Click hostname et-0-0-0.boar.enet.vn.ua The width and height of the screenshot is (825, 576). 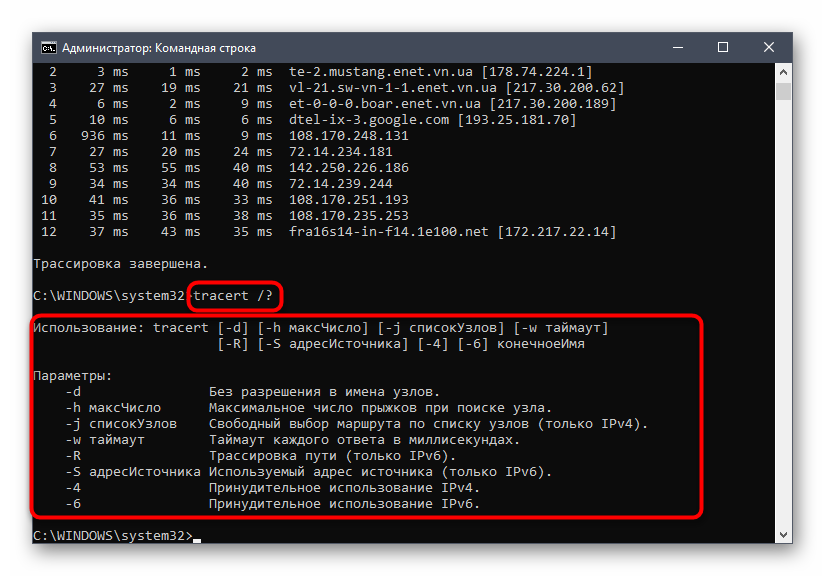pos(385,104)
